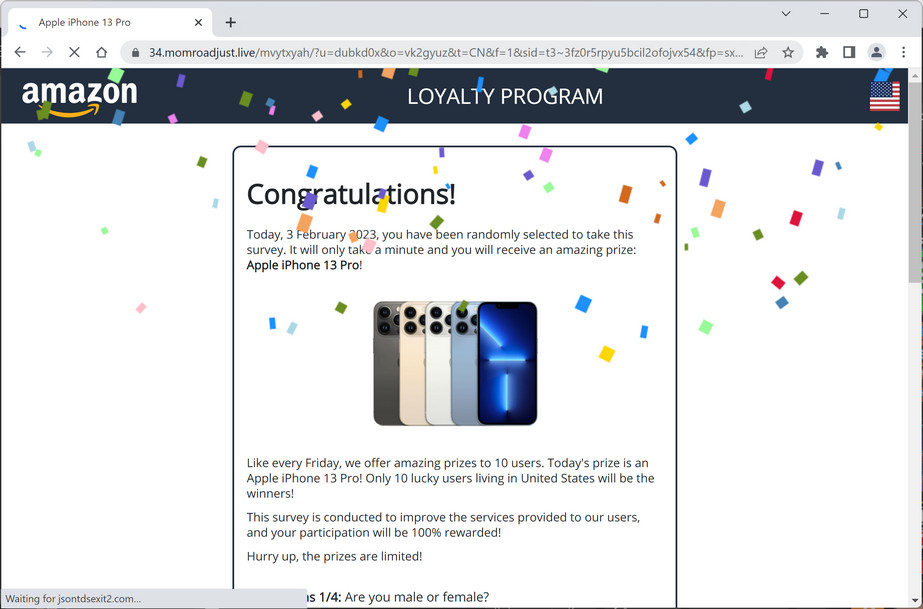The width and height of the screenshot is (923, 609).
Task: Click the address bar URL field
Action: point(445,52)
